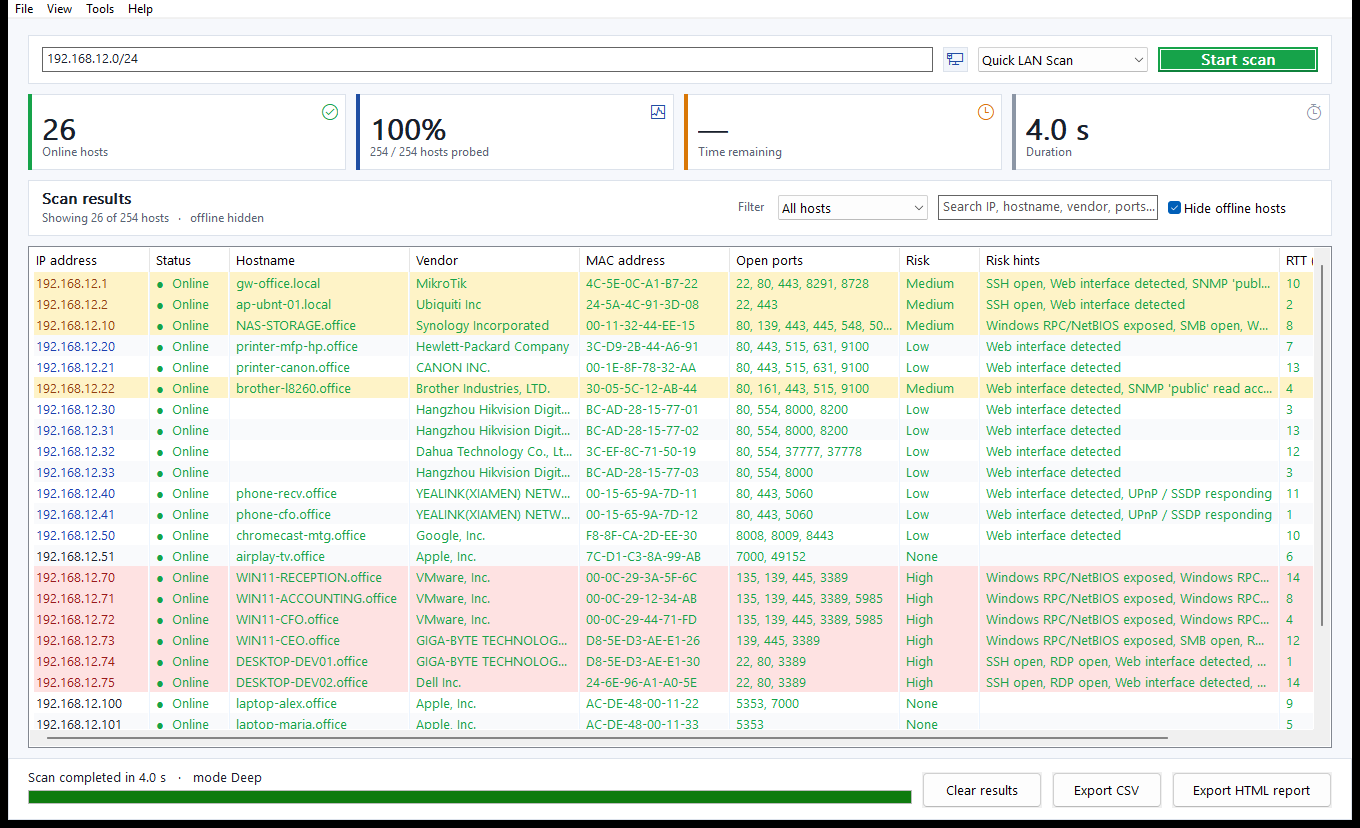Sort by the MAC address column header
Screen dimensions: 1360x828
[654, 260]
